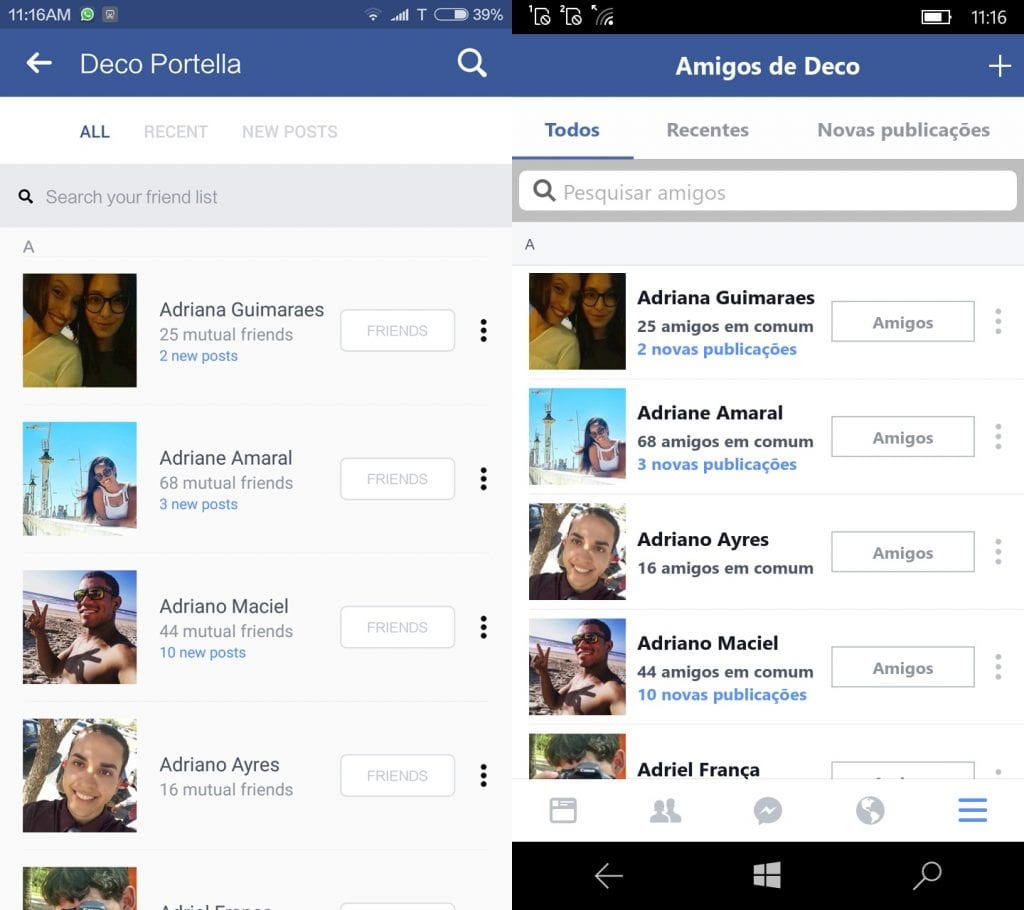Tap FRIENDS button for Adriana Guimaraes

397,331
